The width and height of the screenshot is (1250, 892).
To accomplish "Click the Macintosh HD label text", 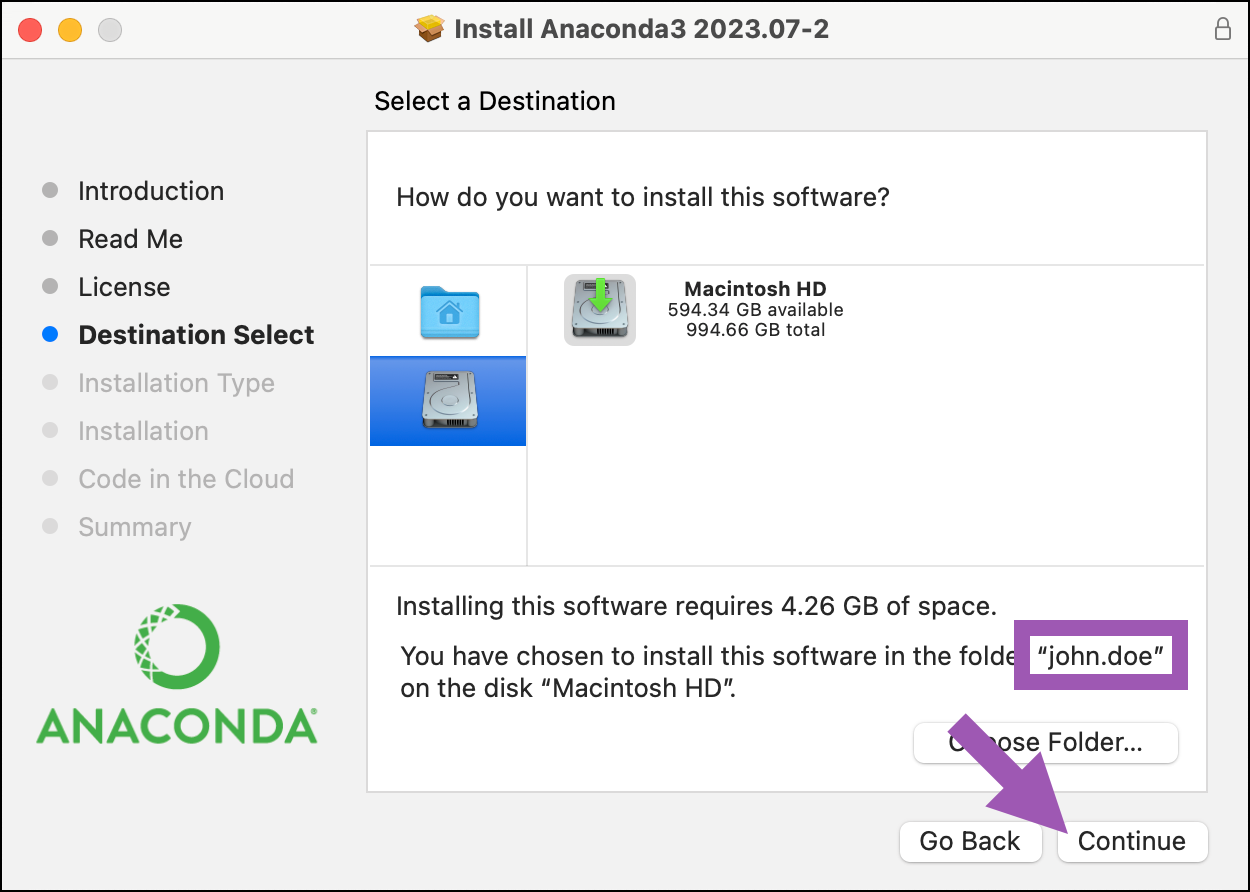I will click(x=755, y=290).
